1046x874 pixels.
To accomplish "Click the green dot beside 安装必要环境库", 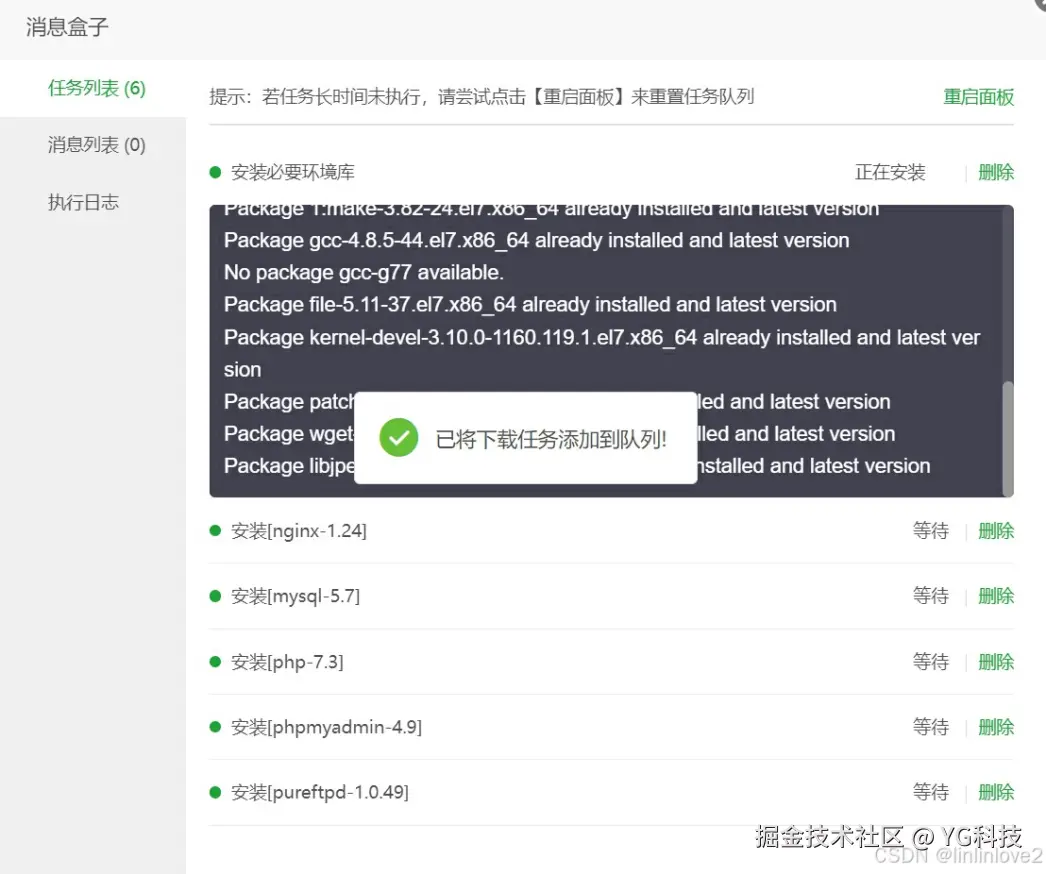I will (x=215, y=172).
